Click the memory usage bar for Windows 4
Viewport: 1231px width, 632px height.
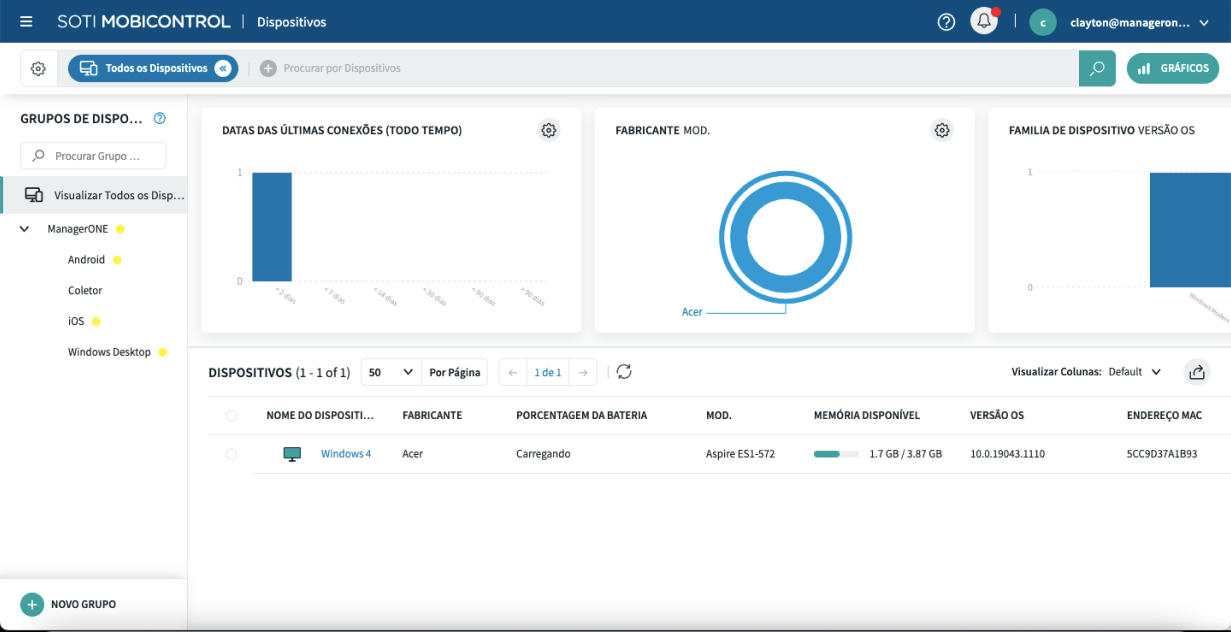tap(836, 454)
